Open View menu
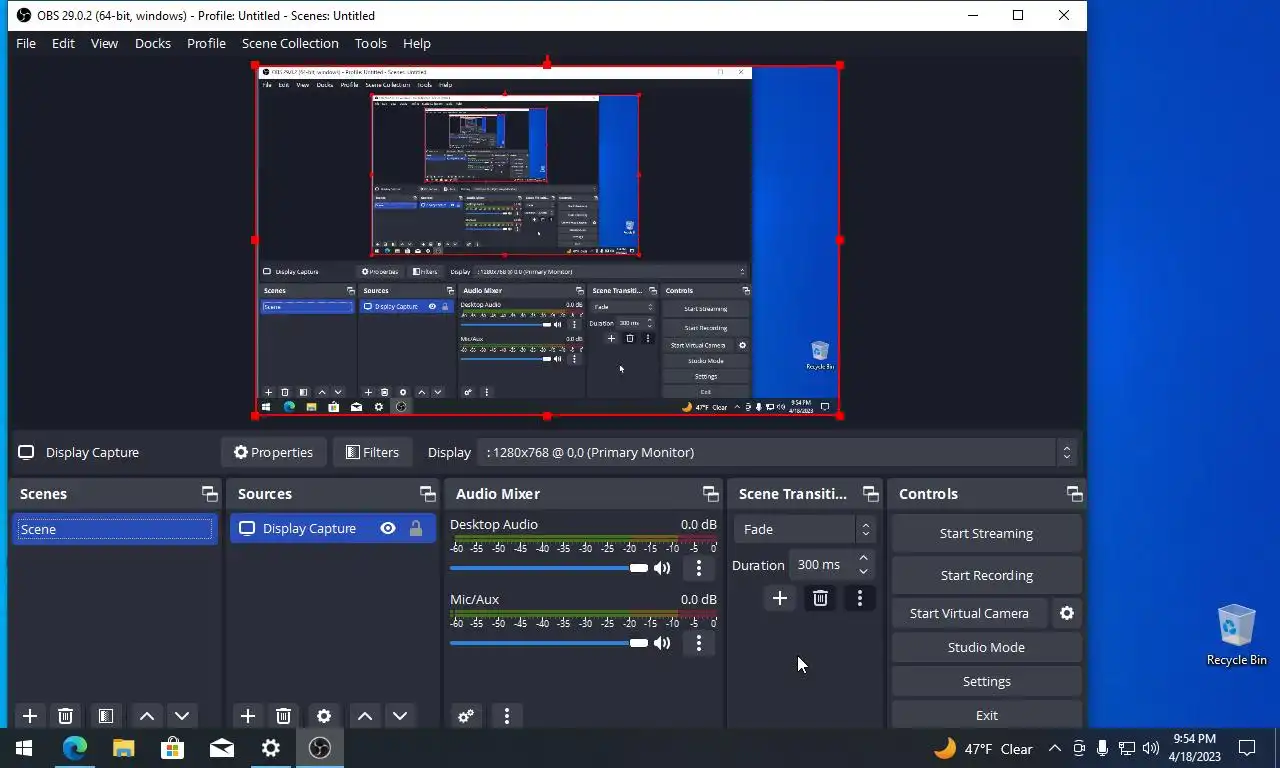This screenshot has width=1280, height=768. [x=104, y=43]
